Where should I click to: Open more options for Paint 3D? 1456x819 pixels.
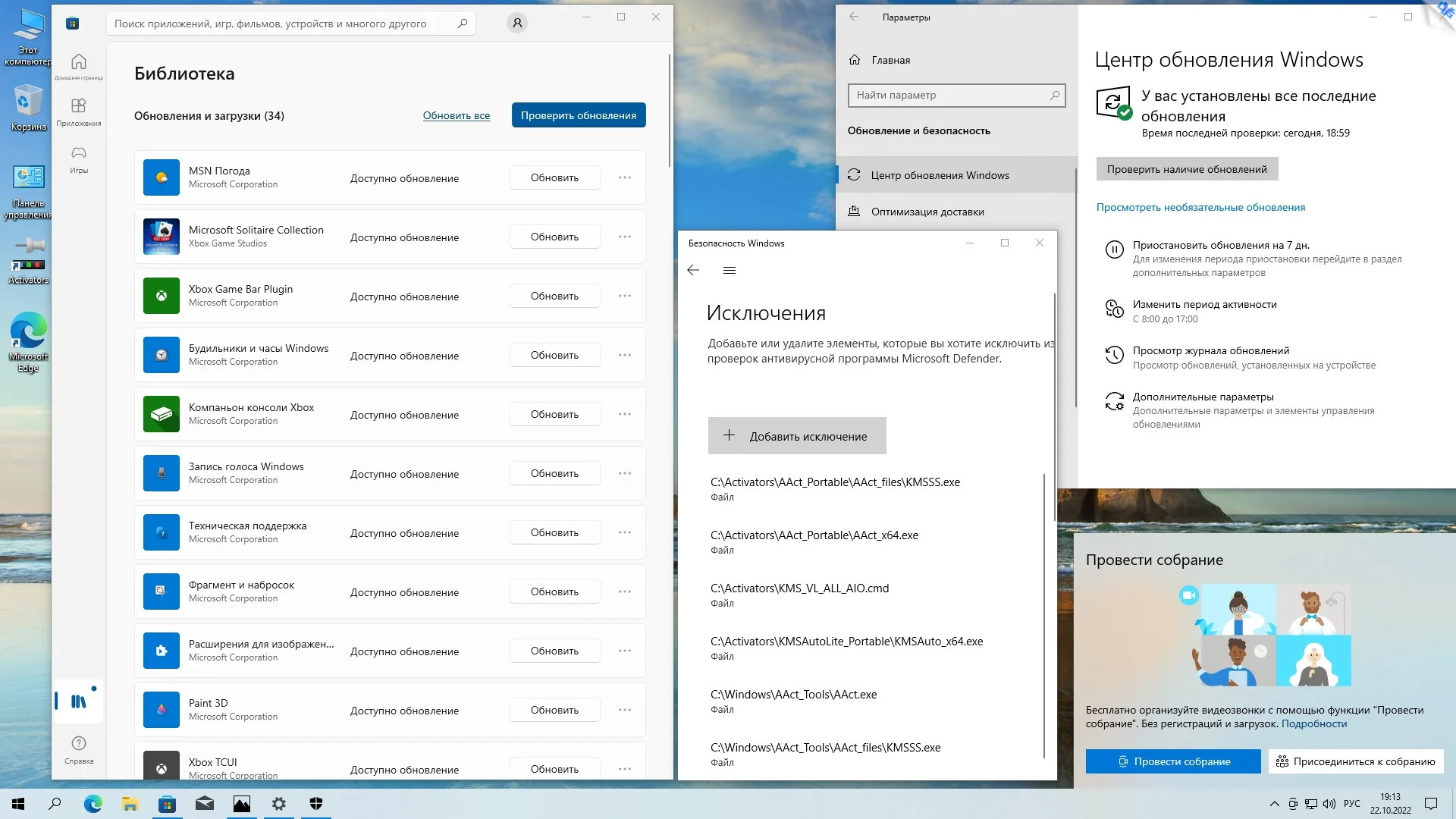tap(625, 710)
